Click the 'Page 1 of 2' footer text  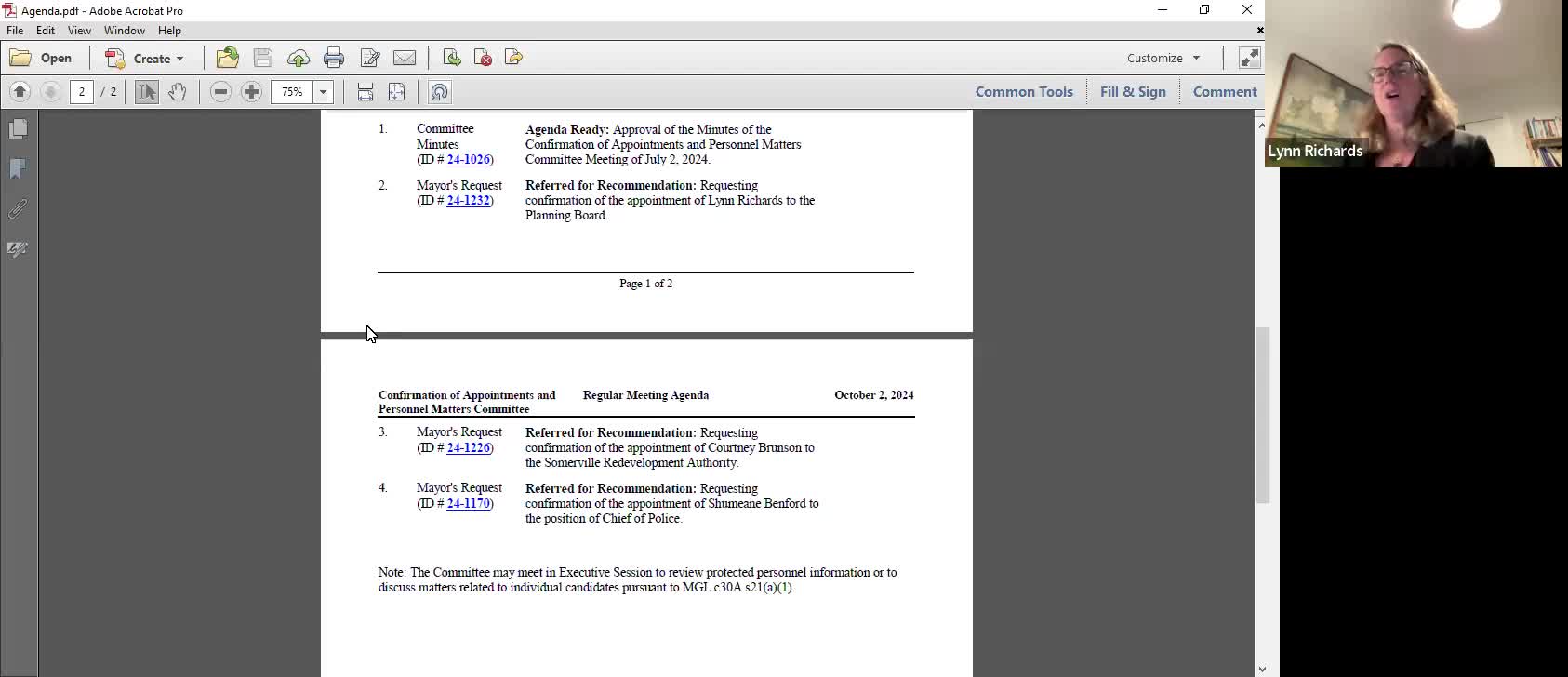(x=645, y=284)
